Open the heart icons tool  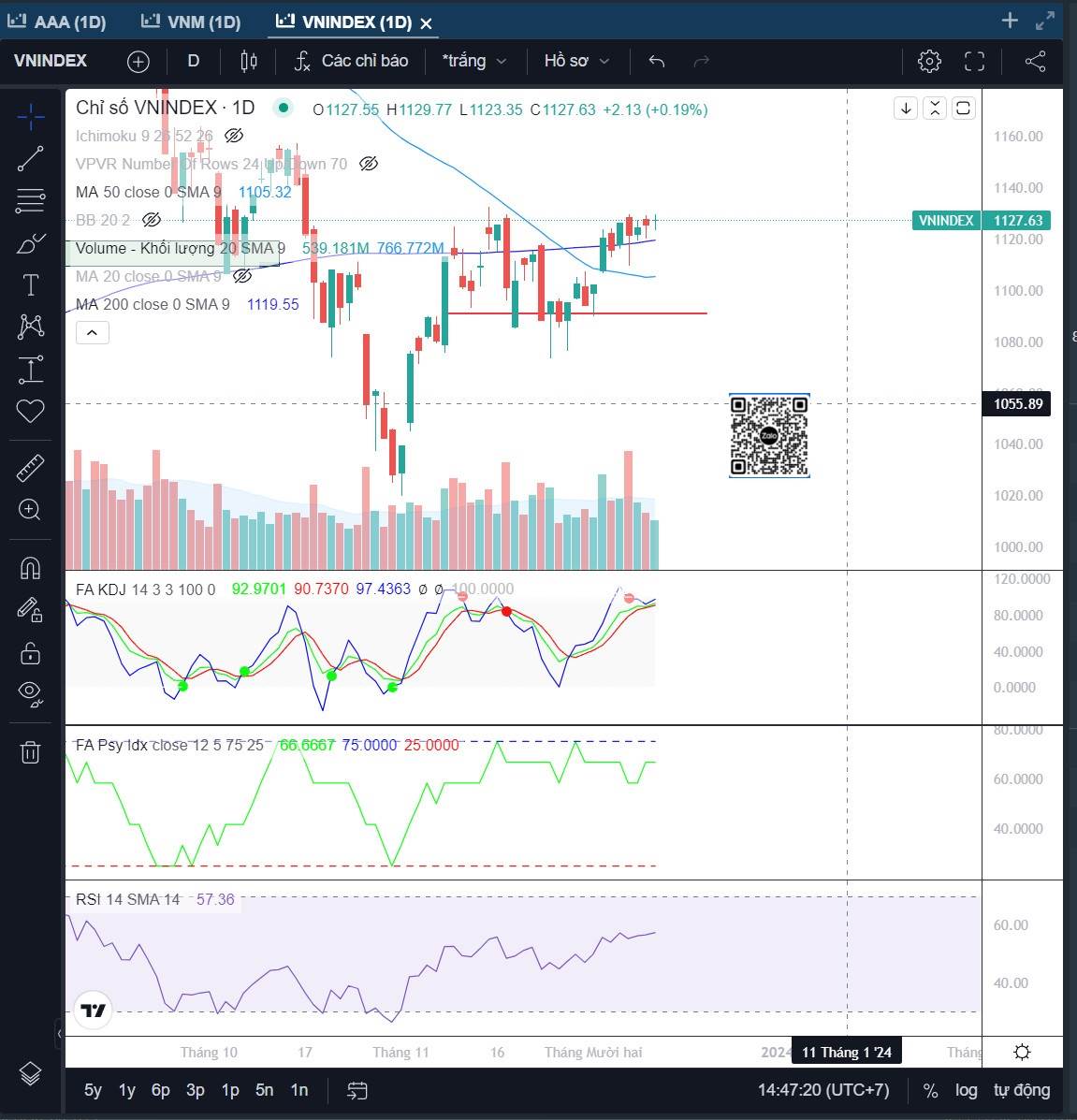[x=30, y=412]
